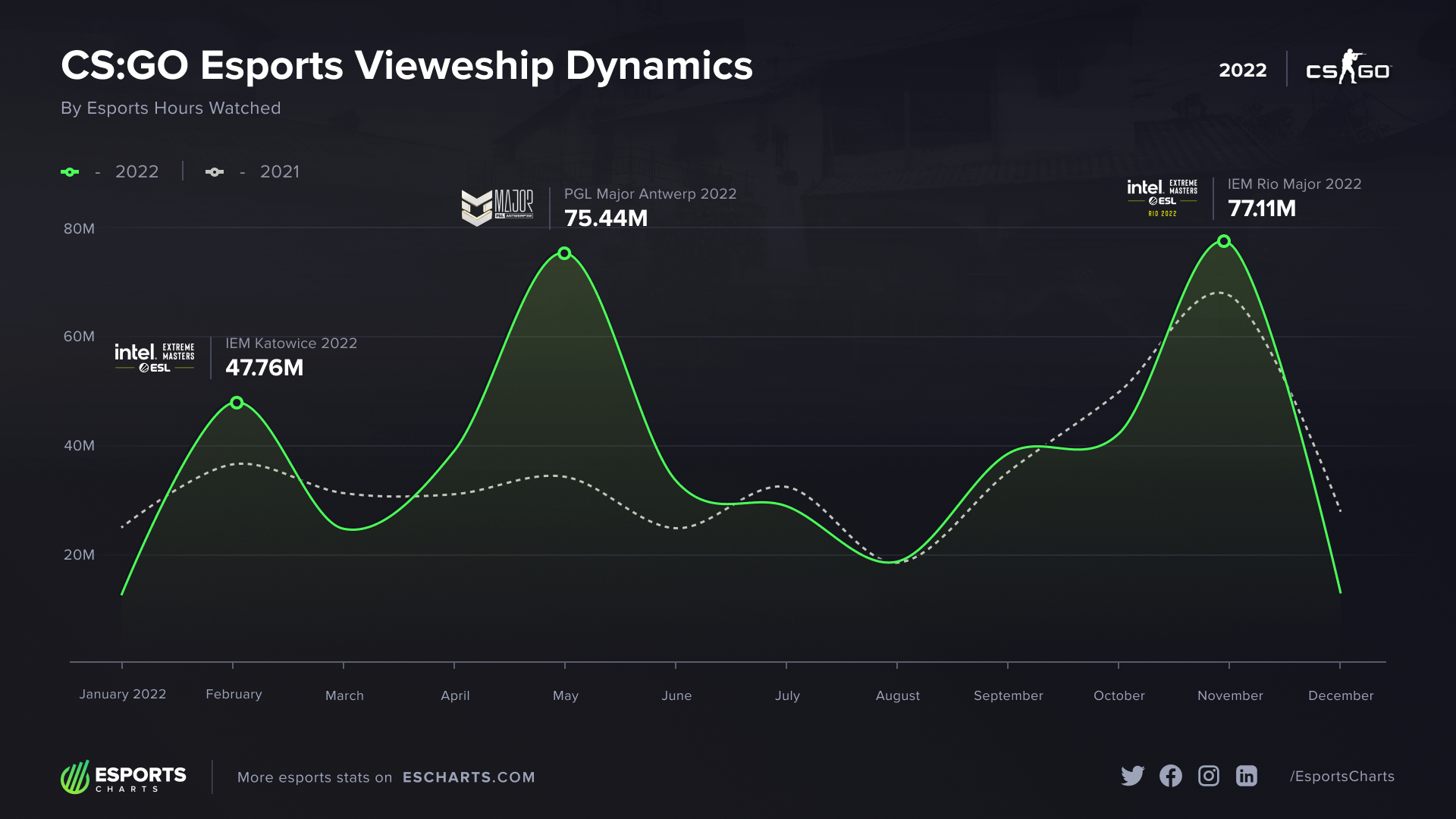Select the February peak data point
1456x819 pixels.
[237, 403]
